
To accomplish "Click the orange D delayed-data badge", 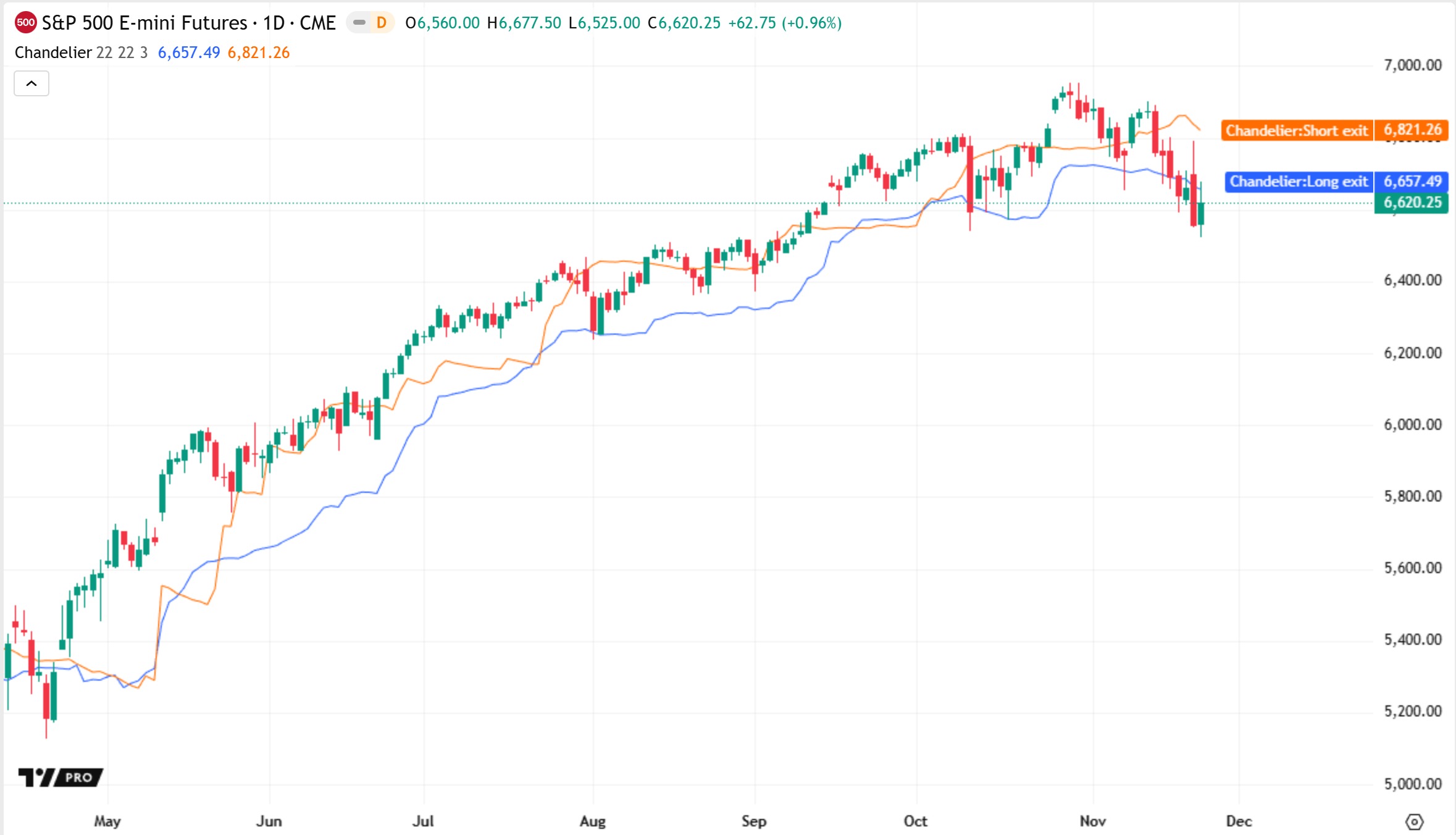I will tap(382, 23).
